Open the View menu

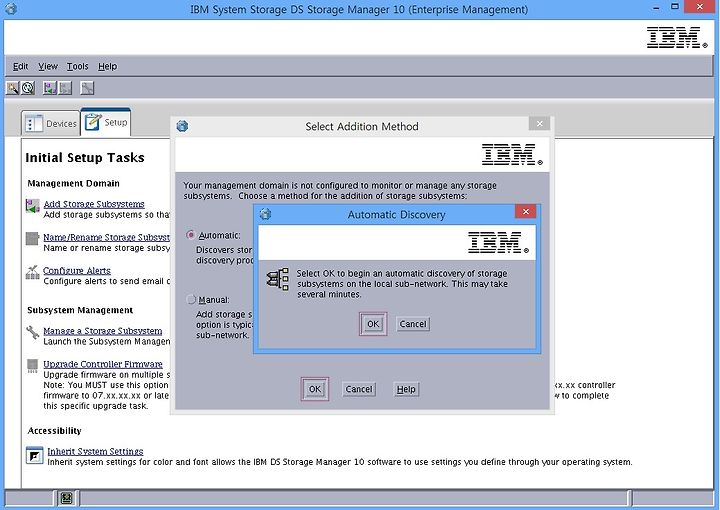click(x=48, y=66)
